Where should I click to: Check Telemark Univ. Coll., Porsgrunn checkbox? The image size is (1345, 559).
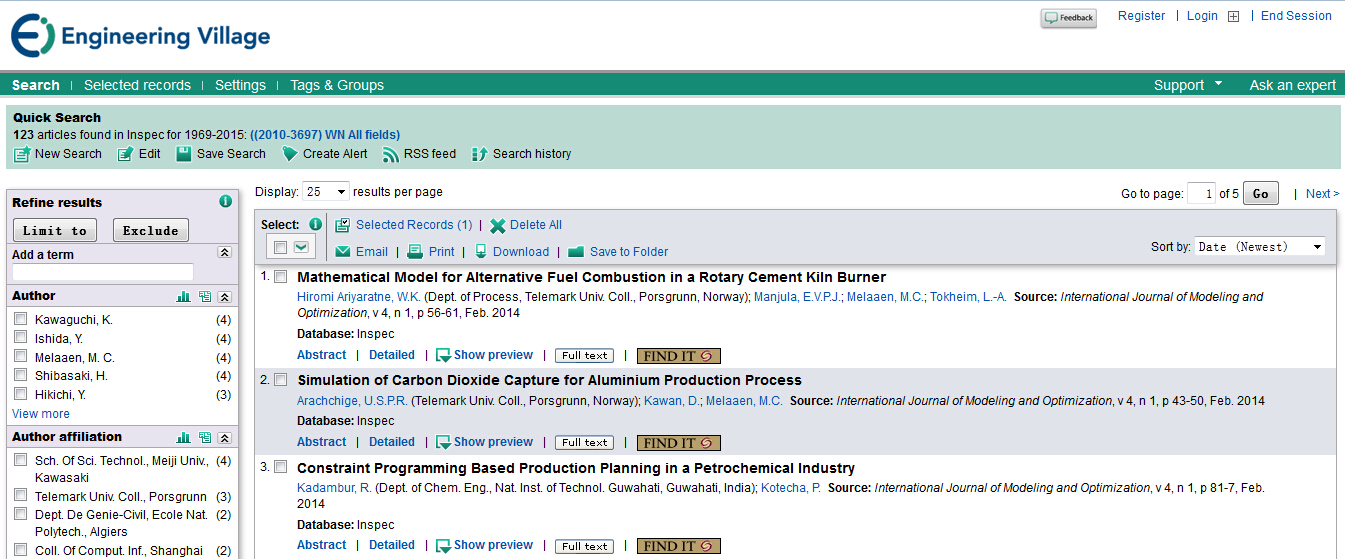tap(21, 496)
